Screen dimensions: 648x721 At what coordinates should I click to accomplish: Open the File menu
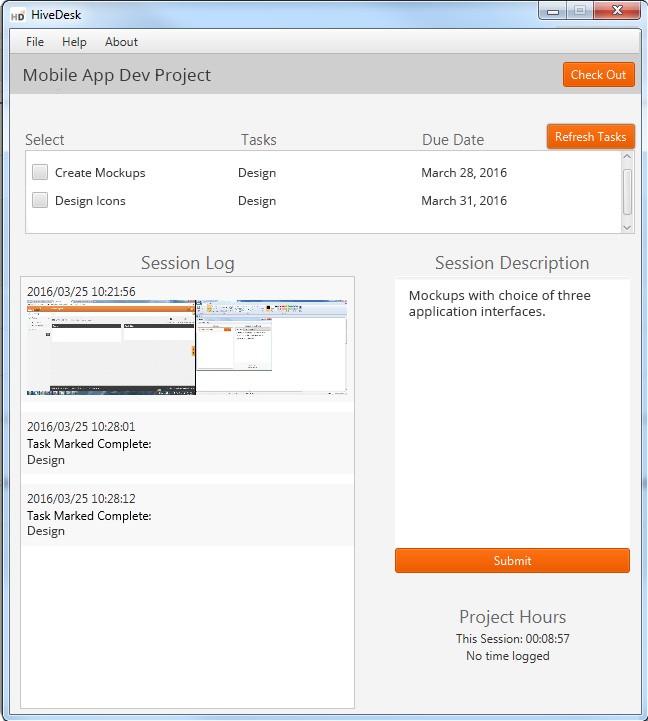tap(35, 42)
